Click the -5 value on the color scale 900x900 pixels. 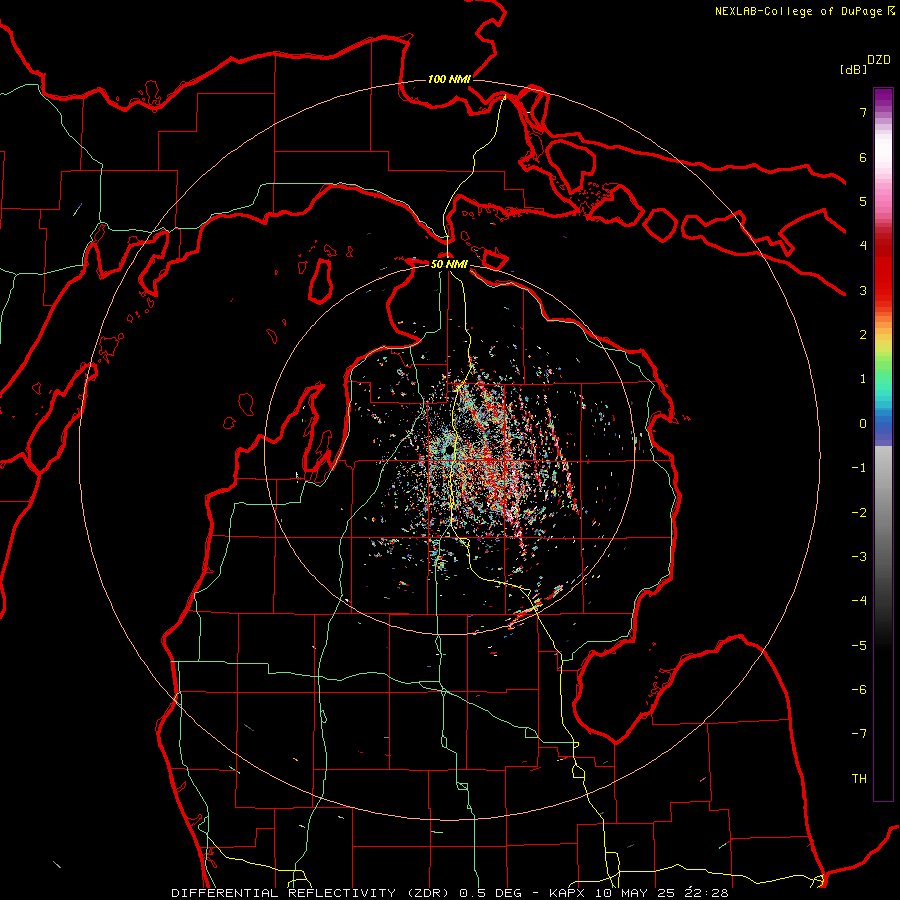(x=859, y=646)
